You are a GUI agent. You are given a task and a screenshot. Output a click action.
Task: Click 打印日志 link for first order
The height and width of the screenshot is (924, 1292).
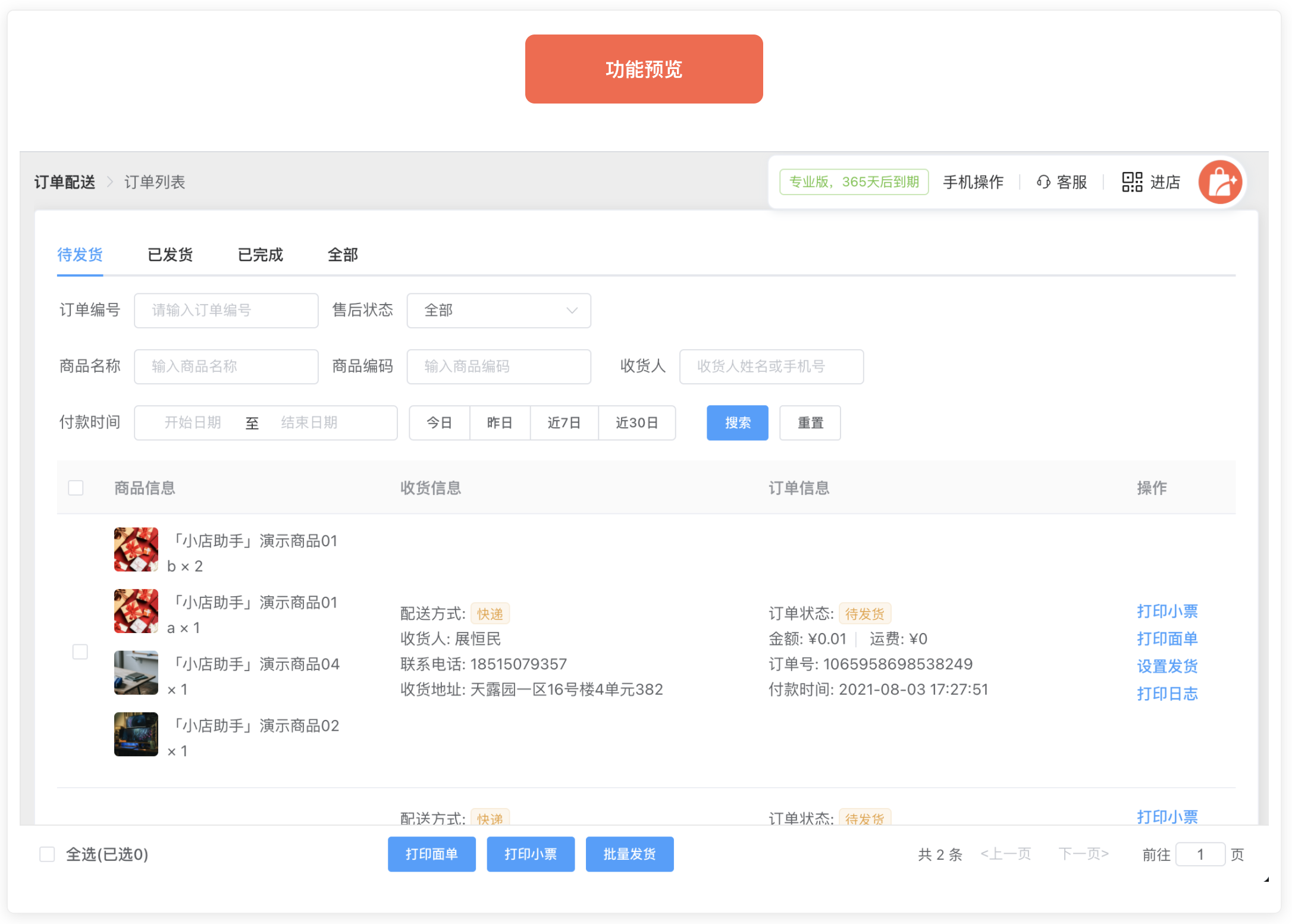pos(1167,694)
